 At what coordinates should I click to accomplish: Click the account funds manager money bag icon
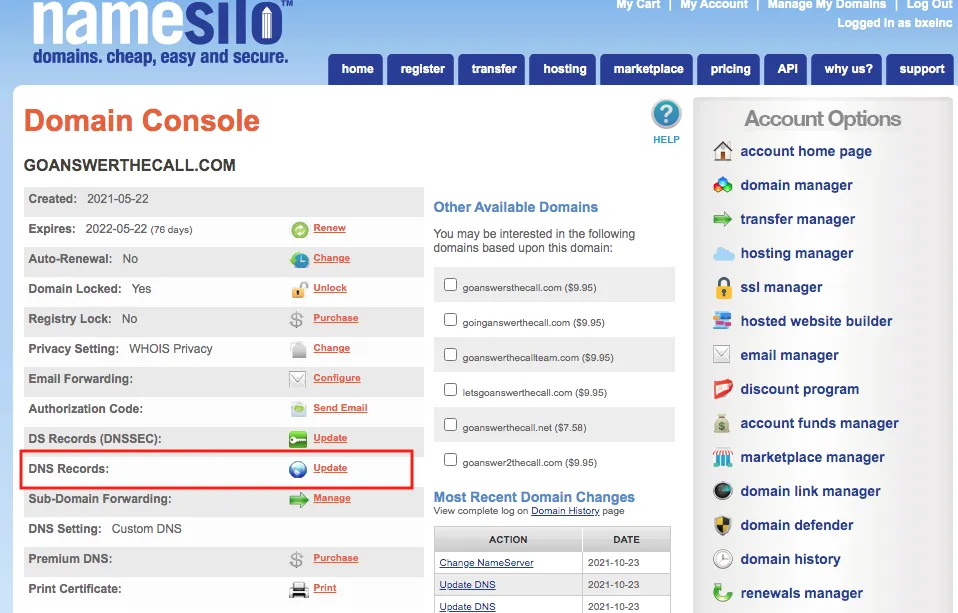[722, 423]
